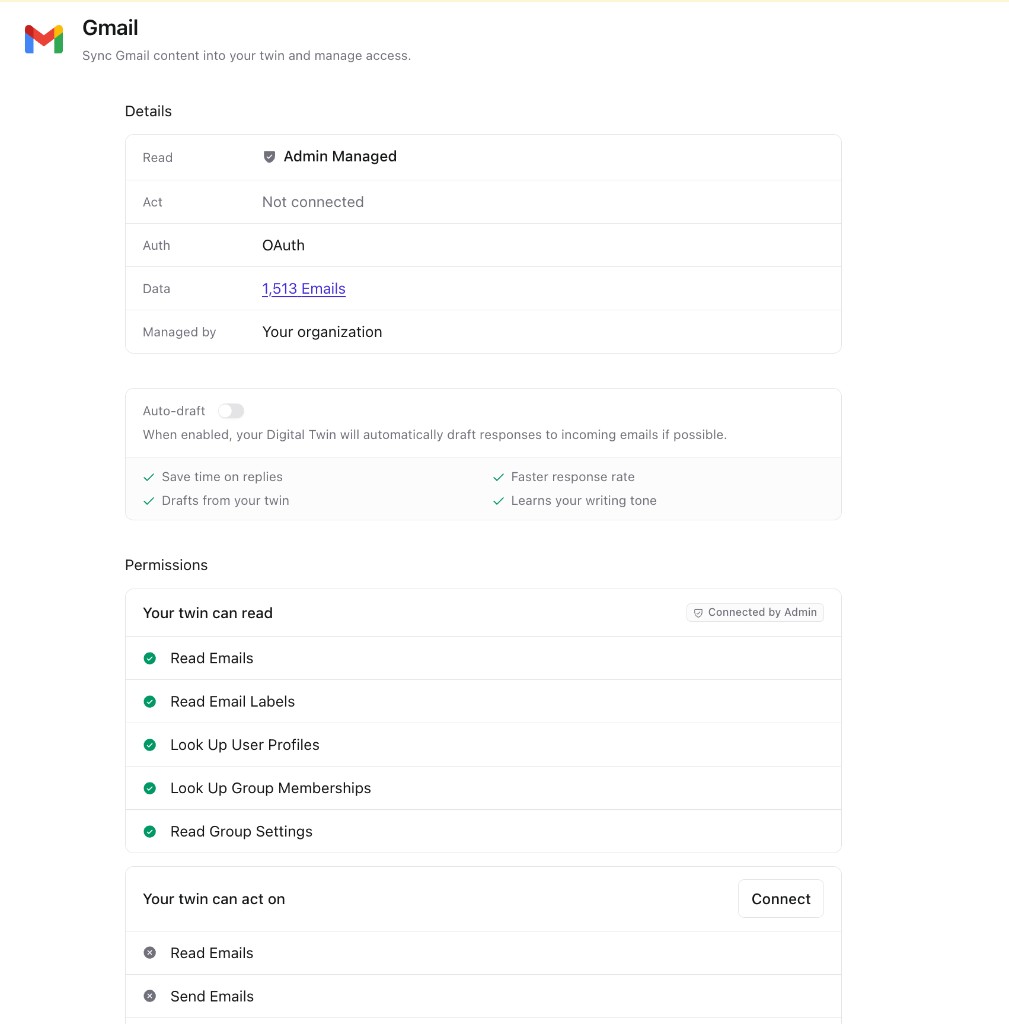
Task: Click the Auth row label
Action: point(157,246)
